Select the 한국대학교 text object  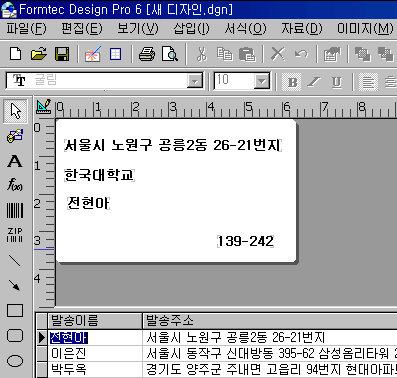[x=99, y=175]
